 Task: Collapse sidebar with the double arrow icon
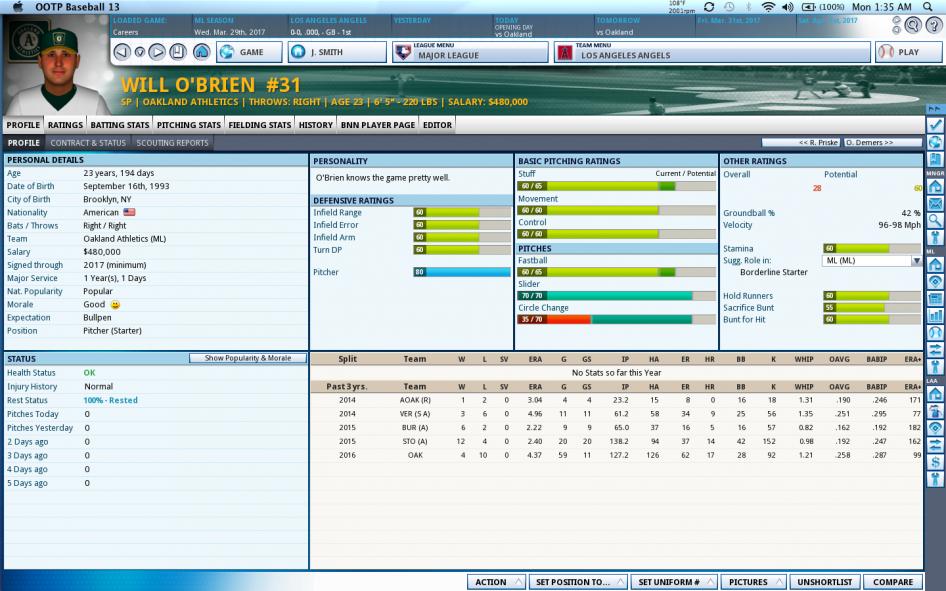tap(935, 109)
